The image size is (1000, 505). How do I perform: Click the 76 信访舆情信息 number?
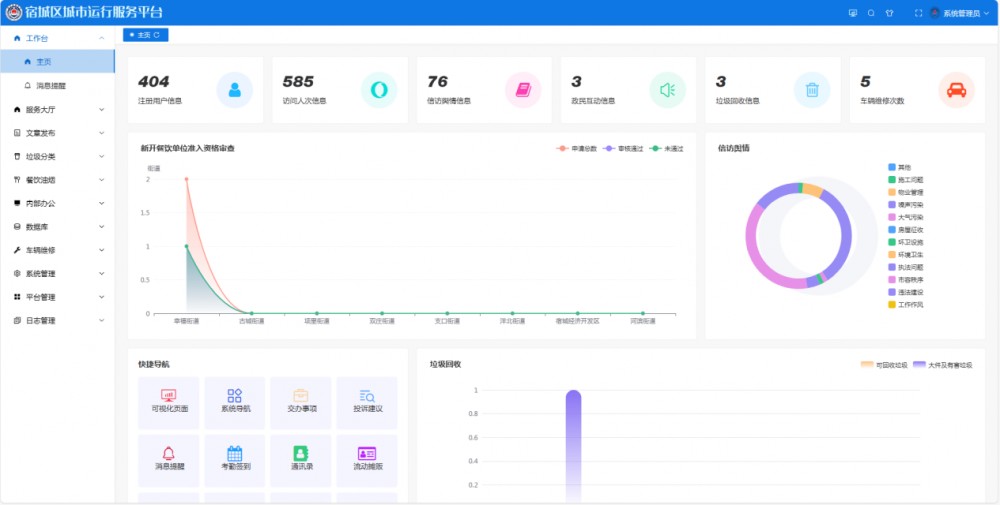pos(438,82)
